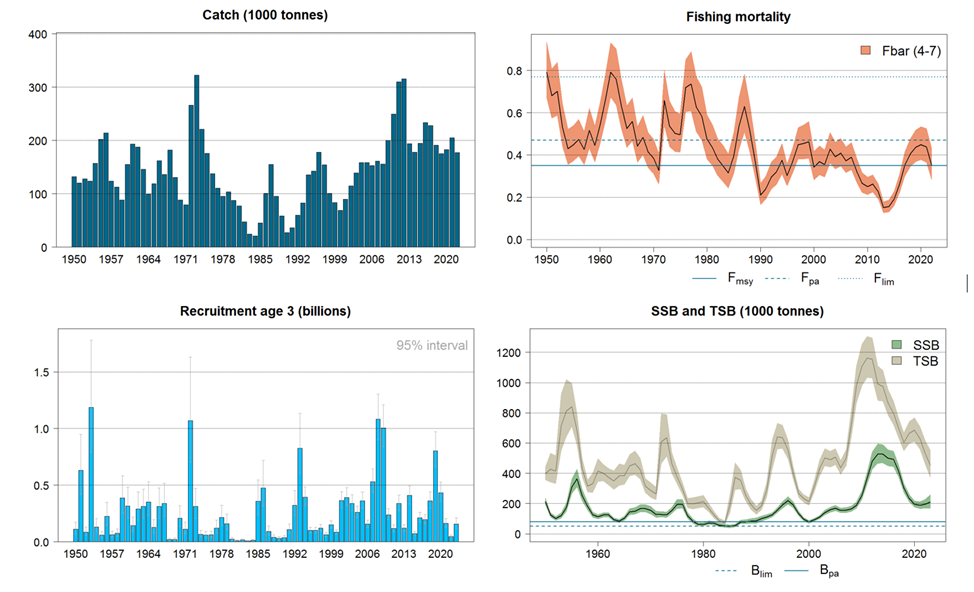The image size is (974, 592).
Task: Click the 'Recruitment age 3 (billions)' title
Action: pyautogui.click(x=265, y=311)
